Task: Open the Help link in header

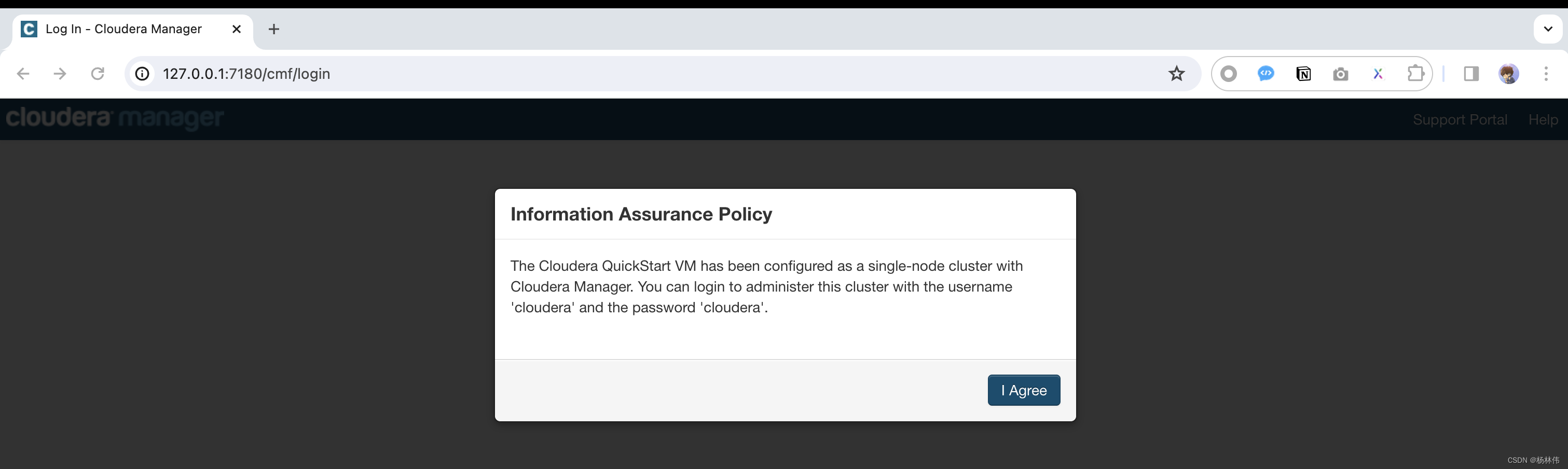Action: point(1543,119)
